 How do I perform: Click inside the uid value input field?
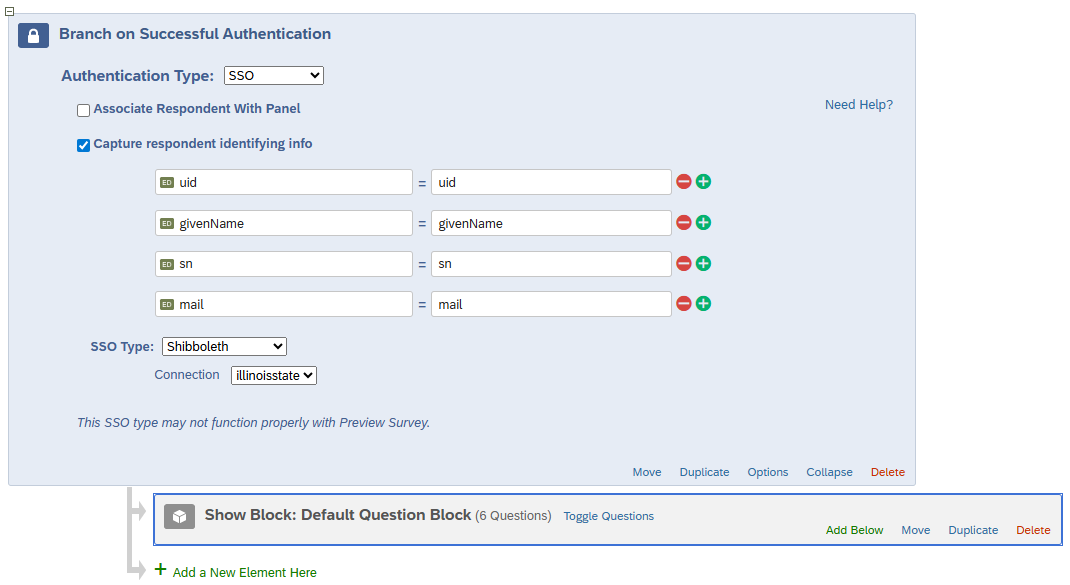pos(550,181)
